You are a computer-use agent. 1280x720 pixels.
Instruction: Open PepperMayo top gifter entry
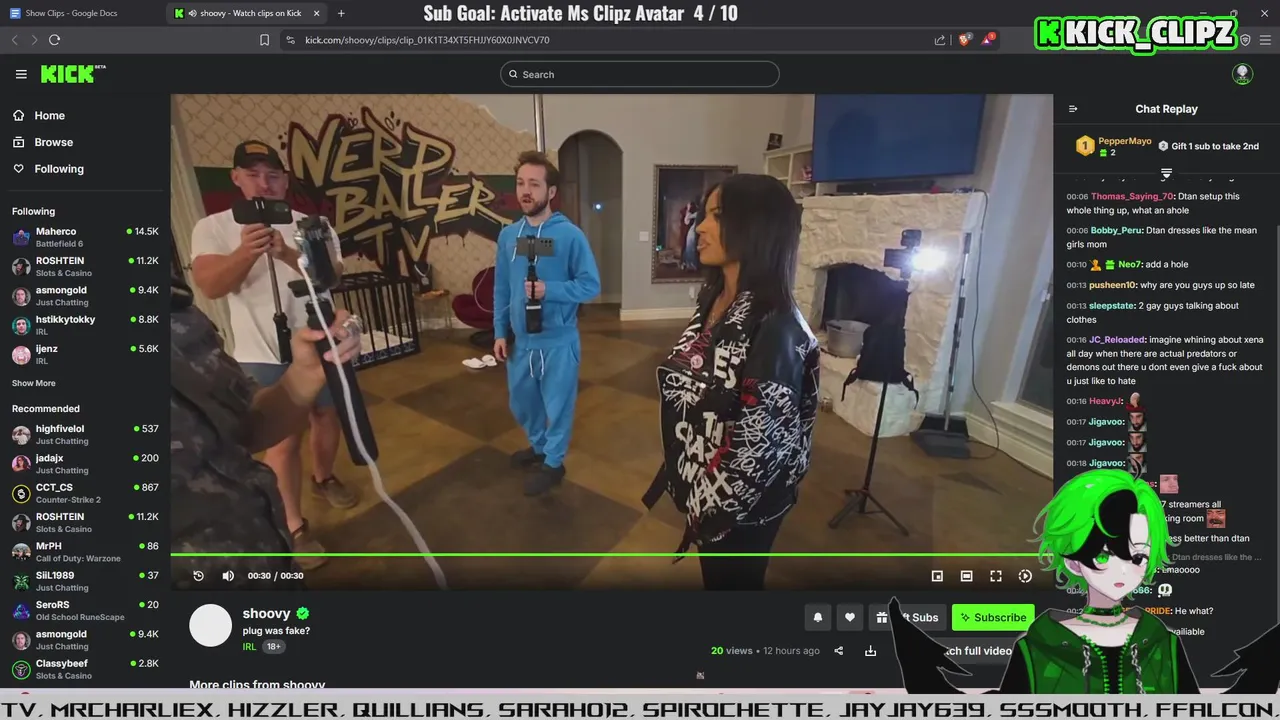click(1113, 146)
